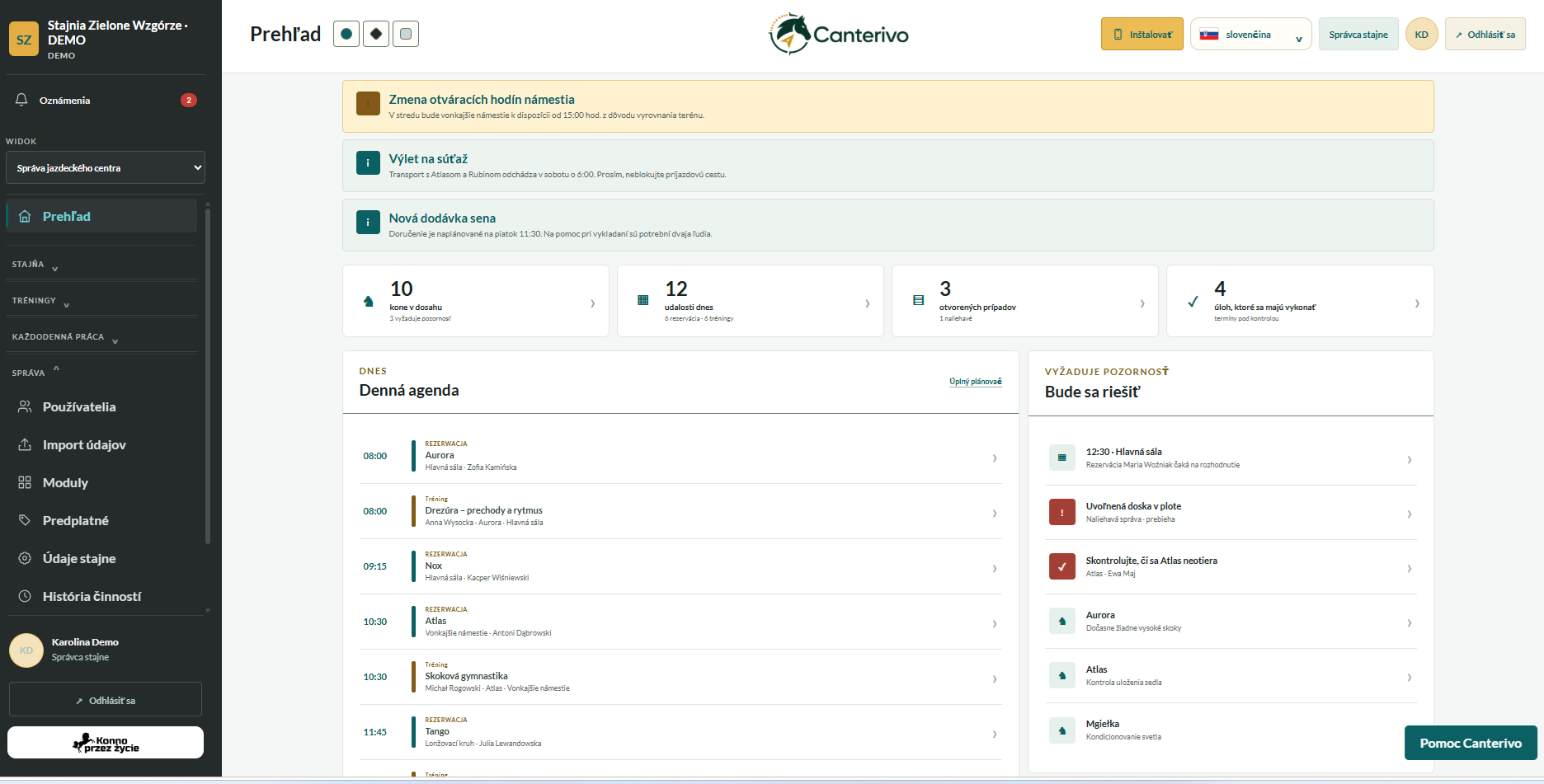Click the red check icon for Skontrolujte Atlas
Screen dimensions: 1544x784
(x=1061, y=566)
